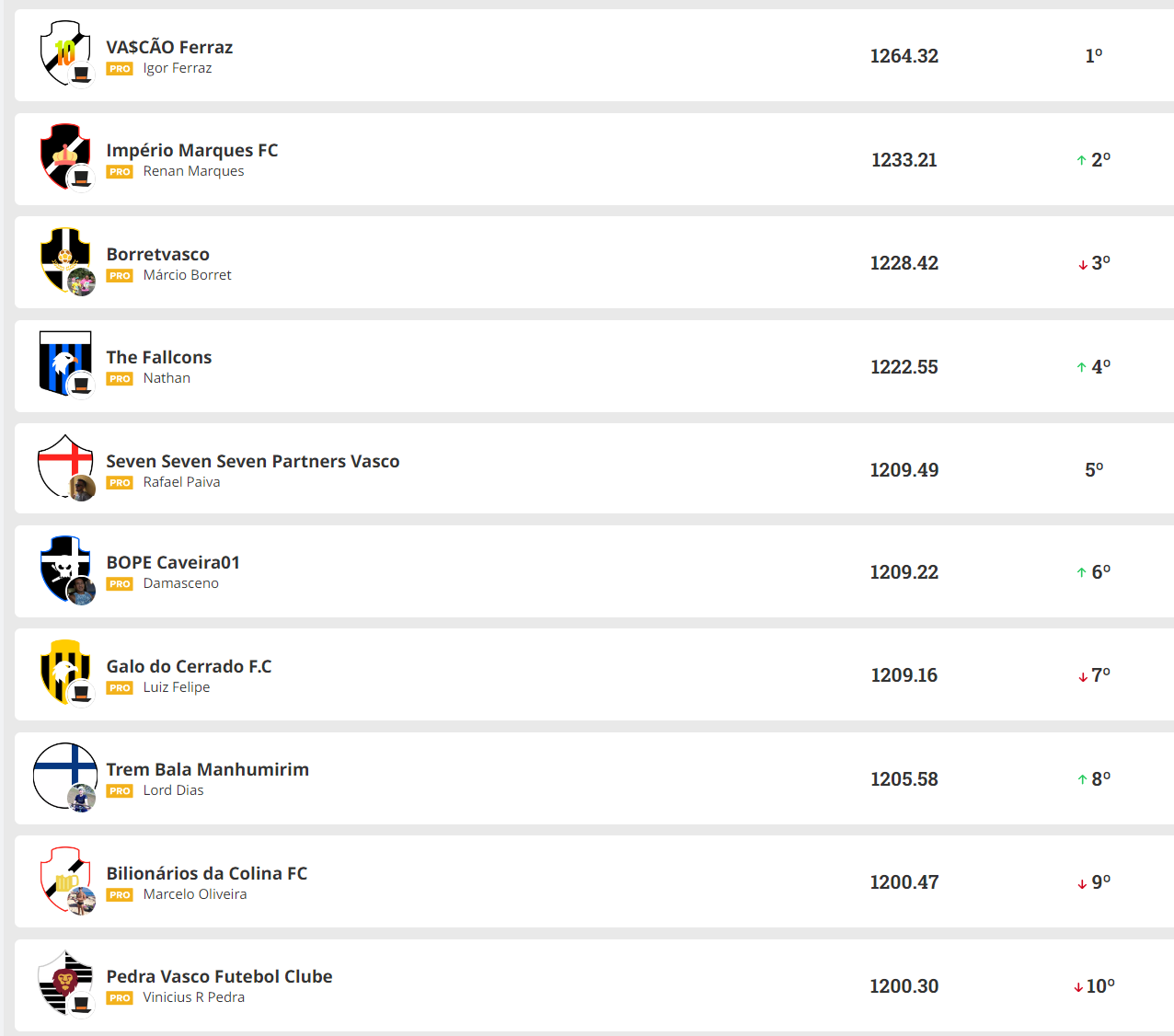Click the BOPE Caveira01 skull shield
Screen dimensions: 1174x1036
point(64,569)
